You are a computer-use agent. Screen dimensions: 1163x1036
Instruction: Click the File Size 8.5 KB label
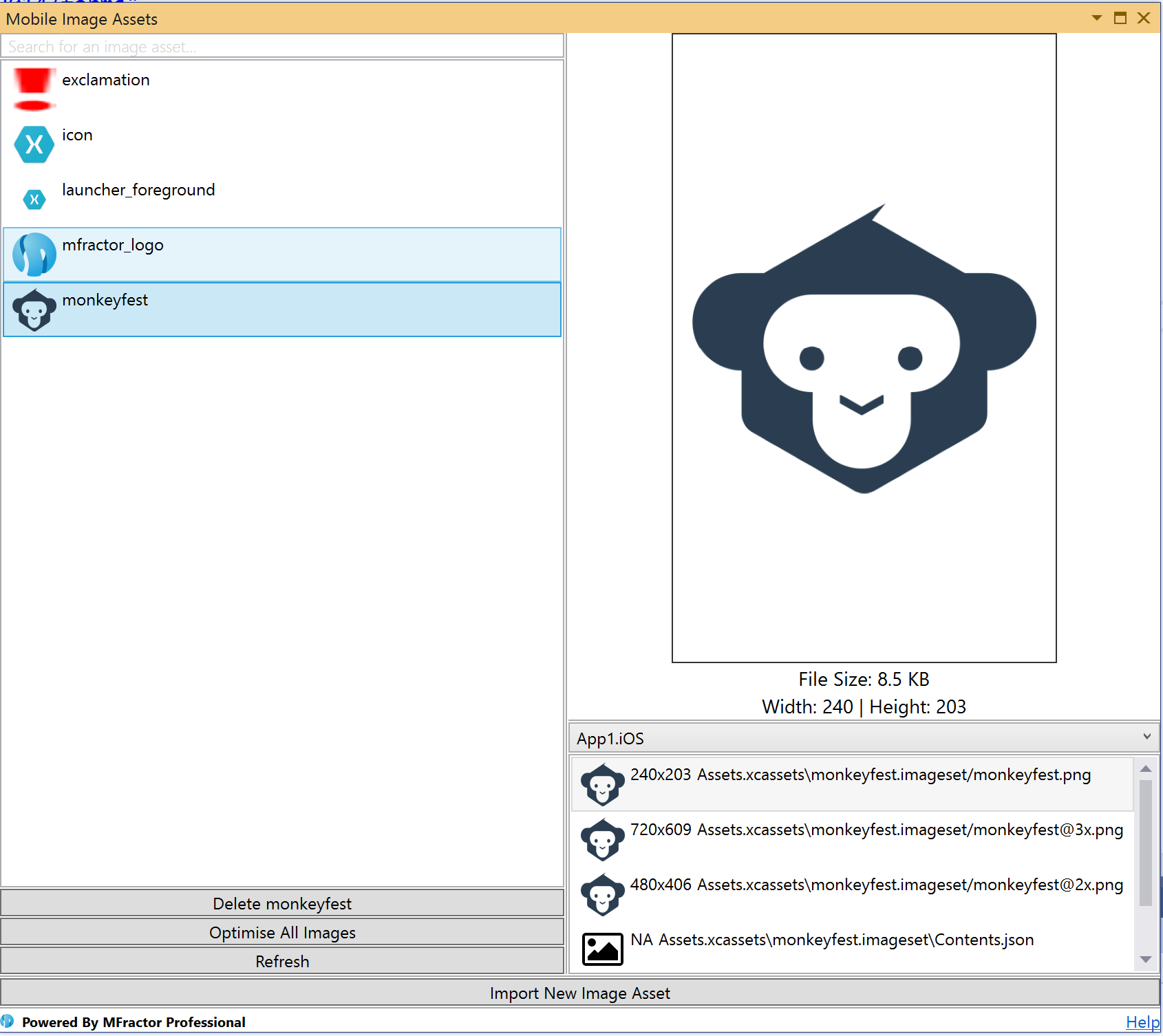tap(864, 679)
